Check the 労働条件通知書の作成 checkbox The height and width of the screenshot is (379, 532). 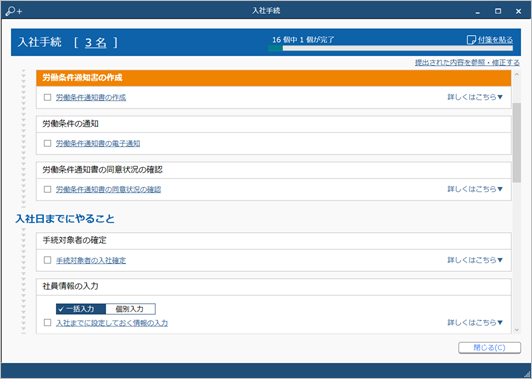pos(48,97)
